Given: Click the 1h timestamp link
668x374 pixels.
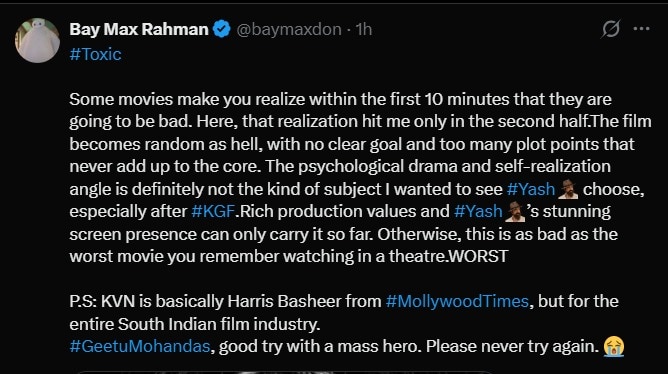Looking at the screenshot, I should pos(364,29).
